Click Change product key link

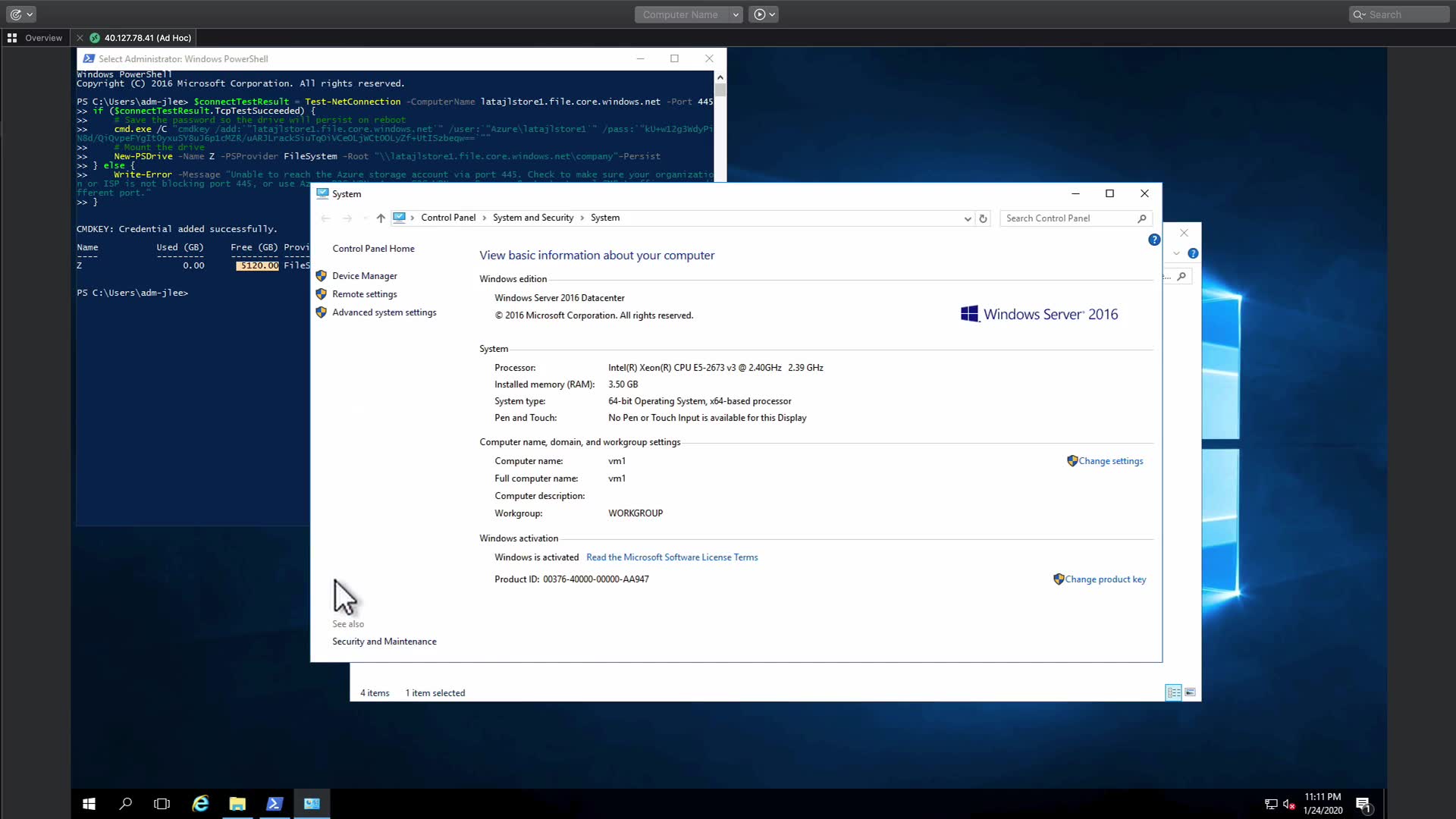click(x=1105, y=579)
